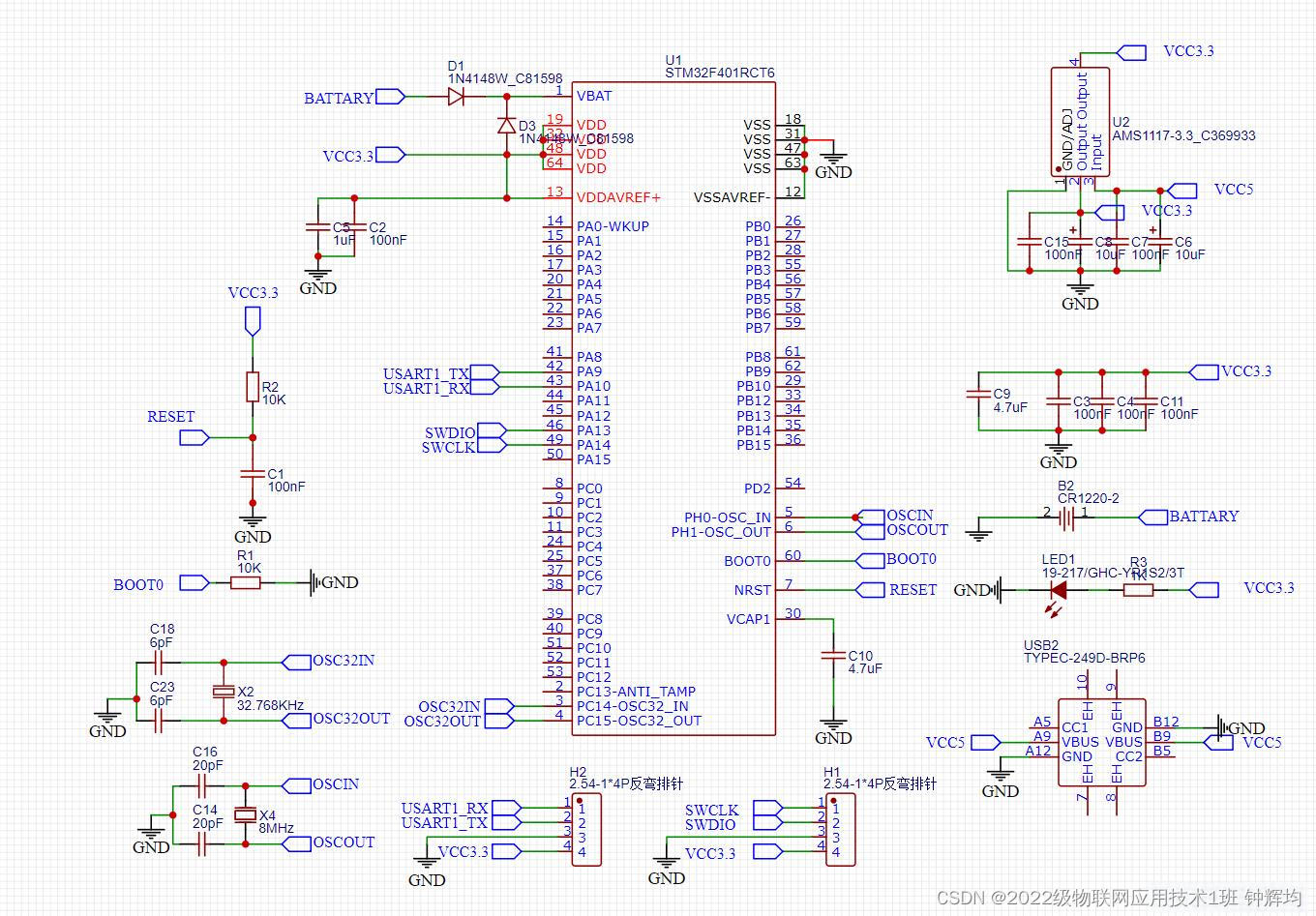Click resistor R3 next to LED1

click(1137, 588)
